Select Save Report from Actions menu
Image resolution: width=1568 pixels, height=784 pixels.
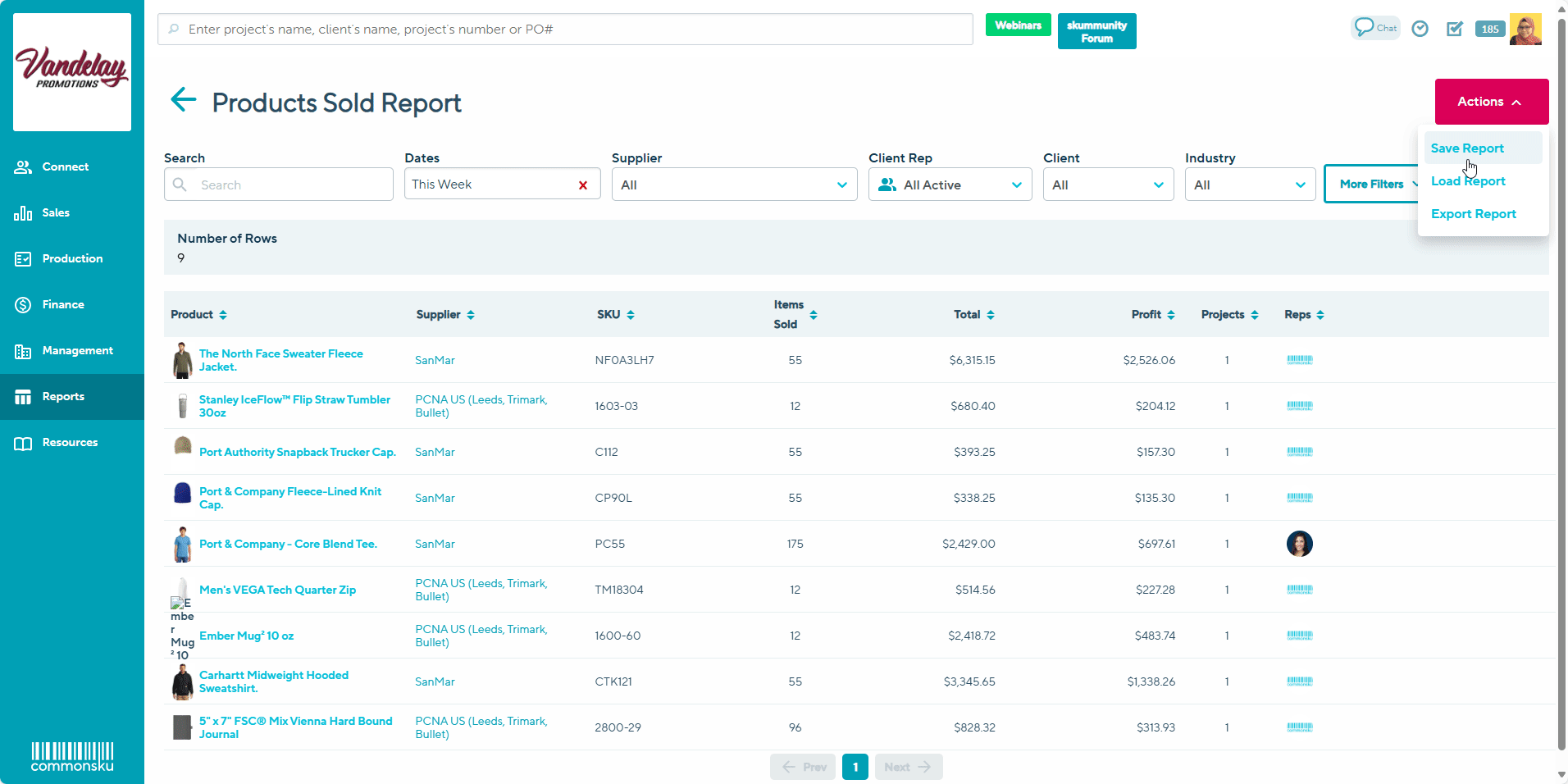1467,148
